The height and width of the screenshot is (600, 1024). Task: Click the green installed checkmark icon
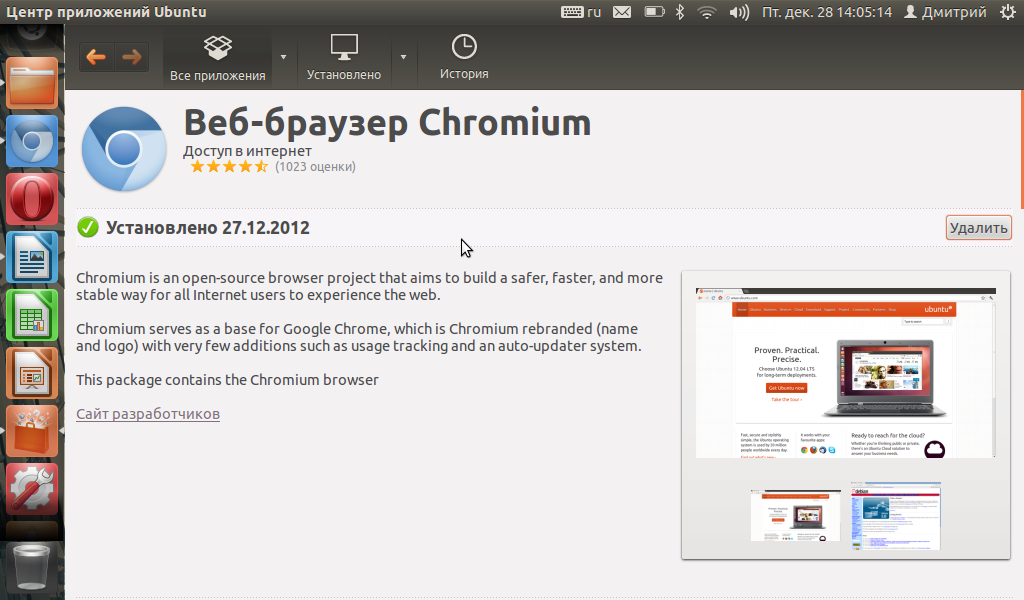click(x=88, y=227)
